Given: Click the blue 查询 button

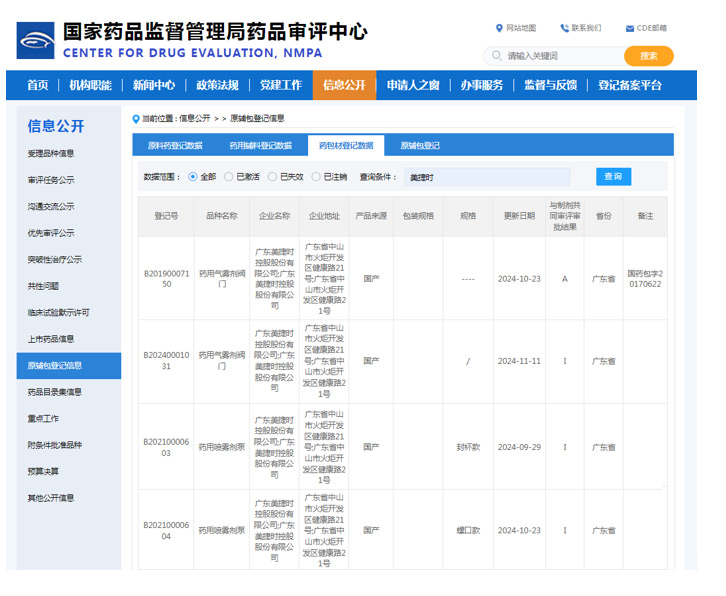Looking at the screenshot, I should [x=614, y=177].
